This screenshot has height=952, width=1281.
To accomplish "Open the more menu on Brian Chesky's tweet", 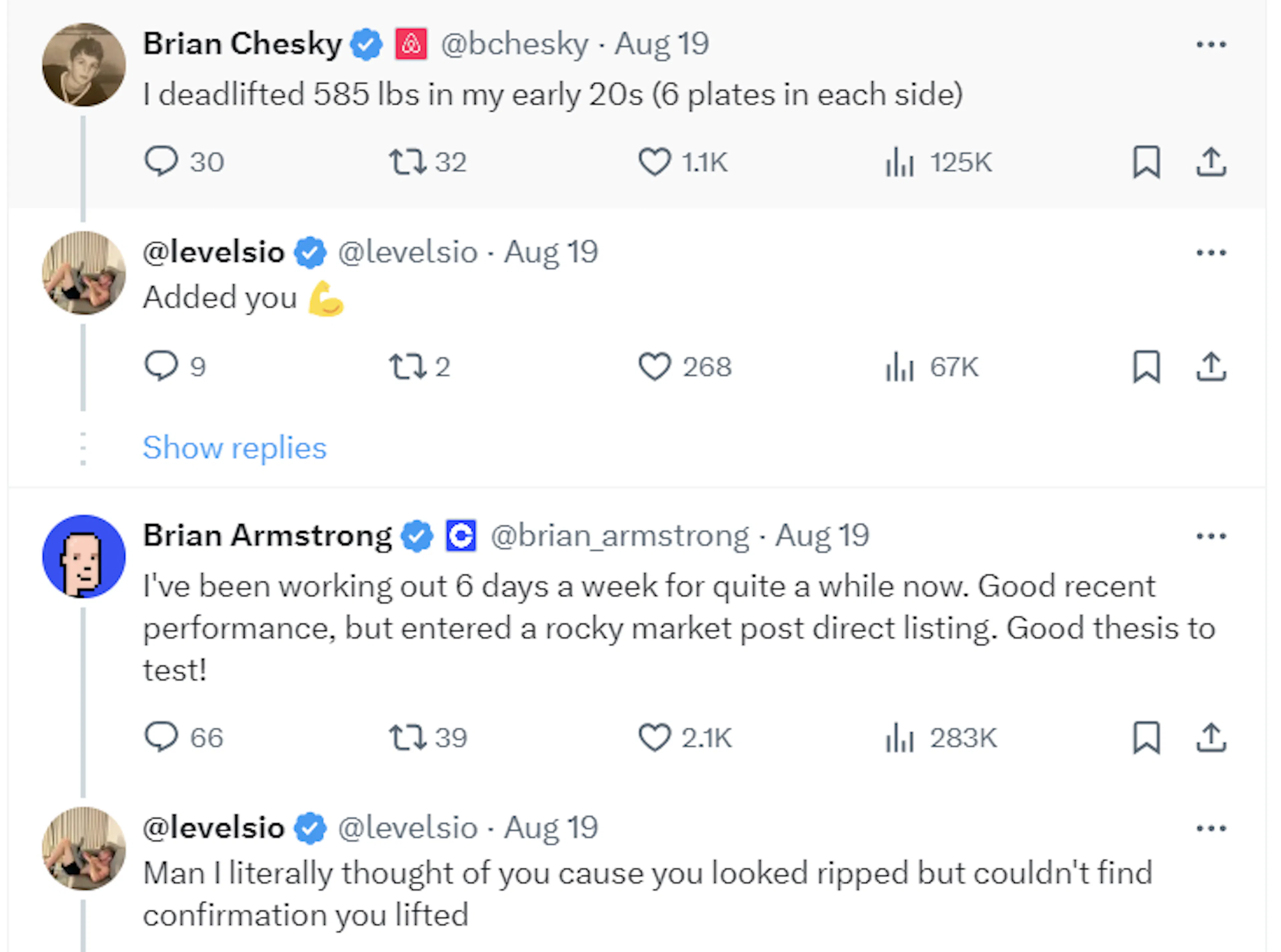I will (x=1211, y=43).
